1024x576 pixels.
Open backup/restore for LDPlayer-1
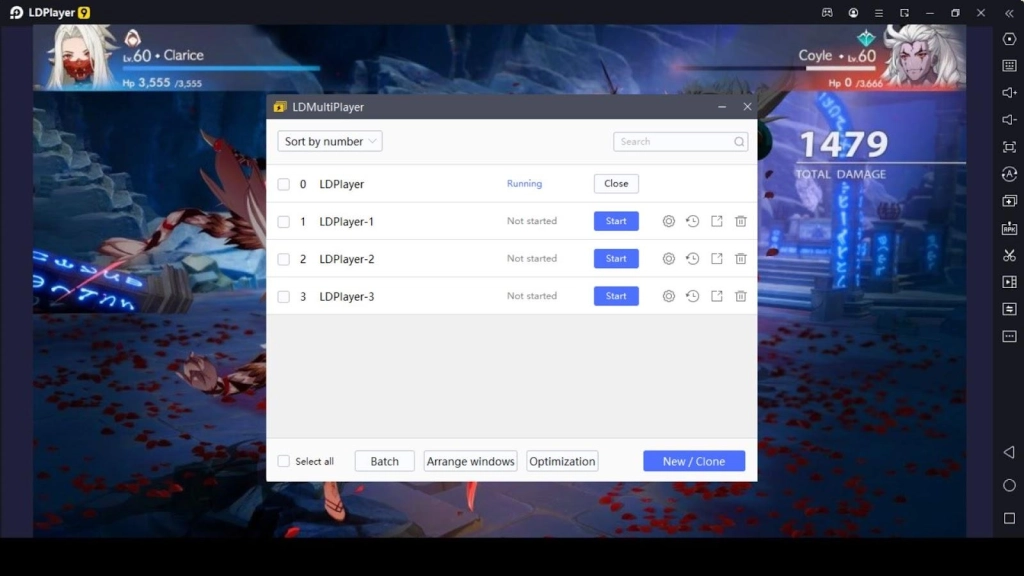point(692,221)
